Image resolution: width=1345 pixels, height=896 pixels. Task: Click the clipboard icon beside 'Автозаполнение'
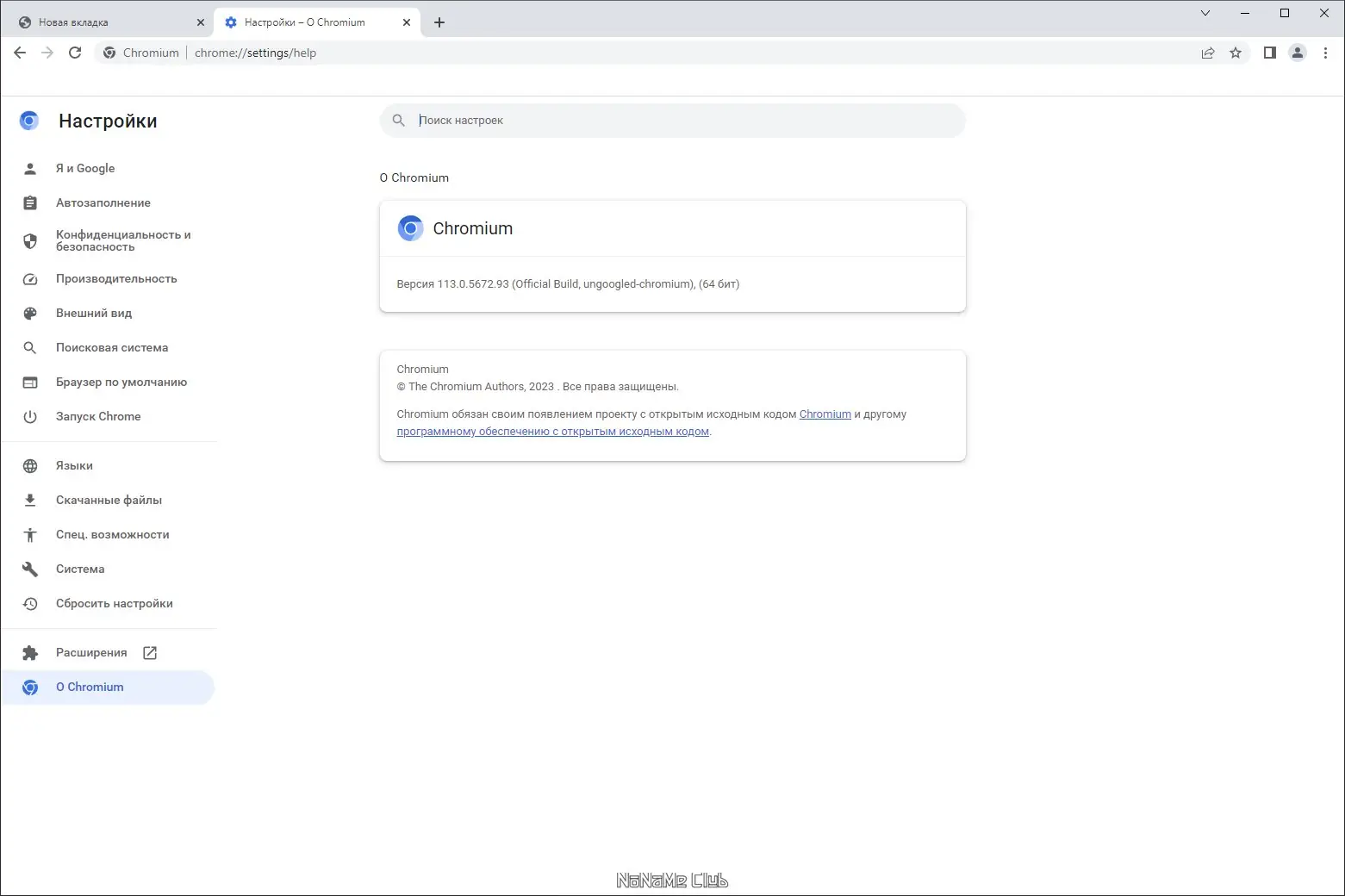pyautogui.click(x=30, y=203)
